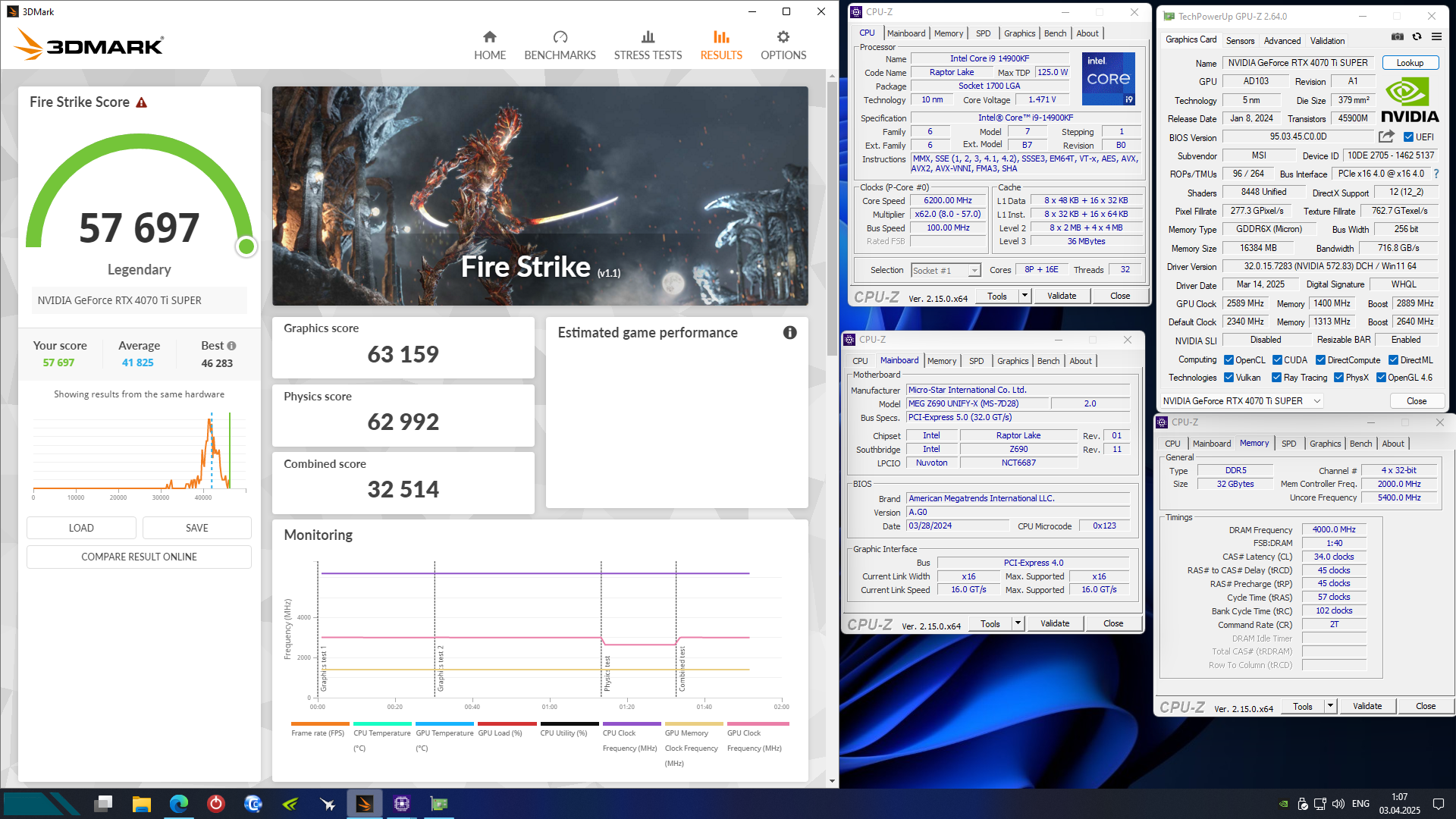Open Validation tab in GPU-Z
The width and height of the screenshot is (1456, 819).
pos(1327,41)
